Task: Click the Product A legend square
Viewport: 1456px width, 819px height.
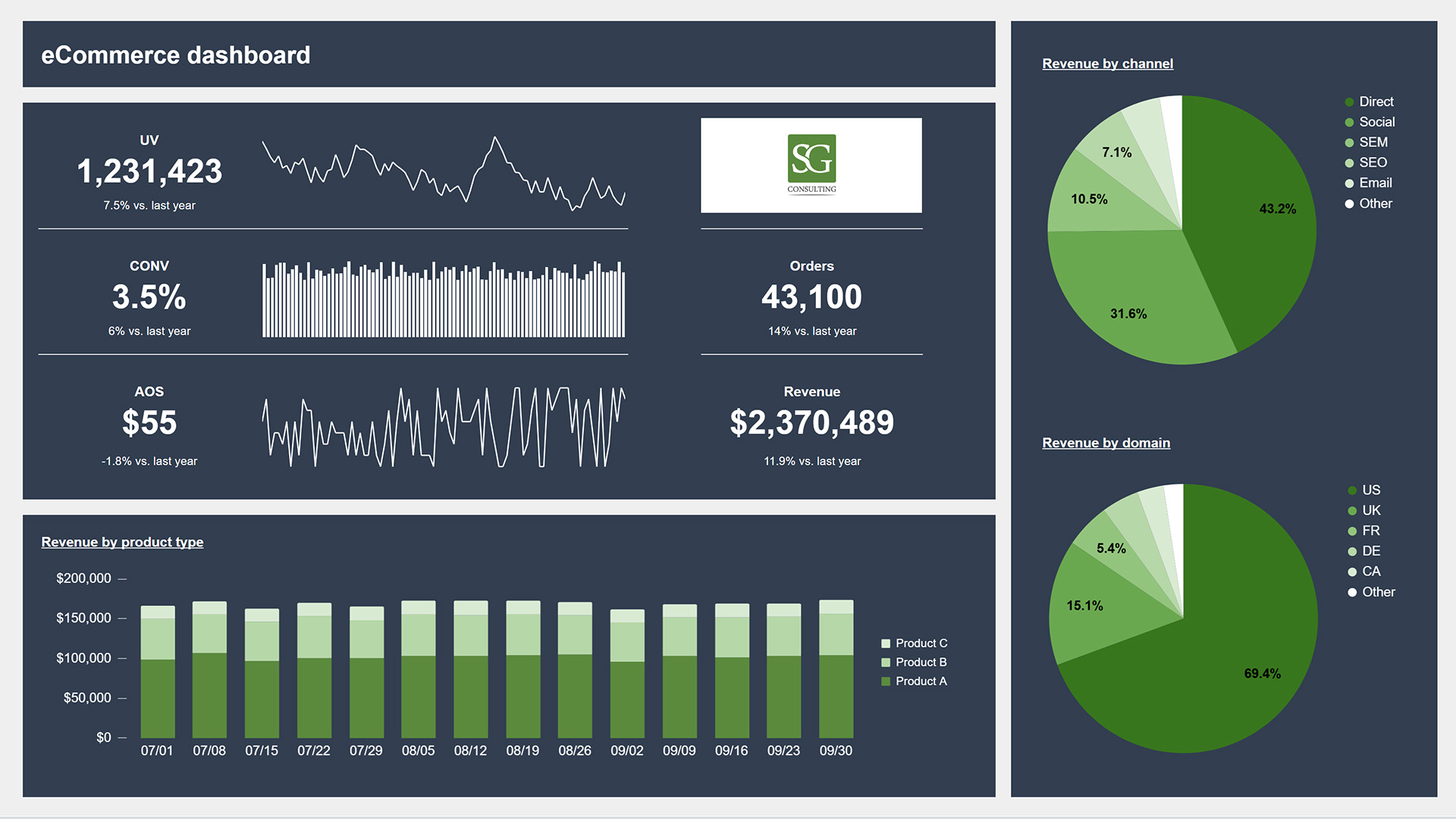Action: pos(886,682)
